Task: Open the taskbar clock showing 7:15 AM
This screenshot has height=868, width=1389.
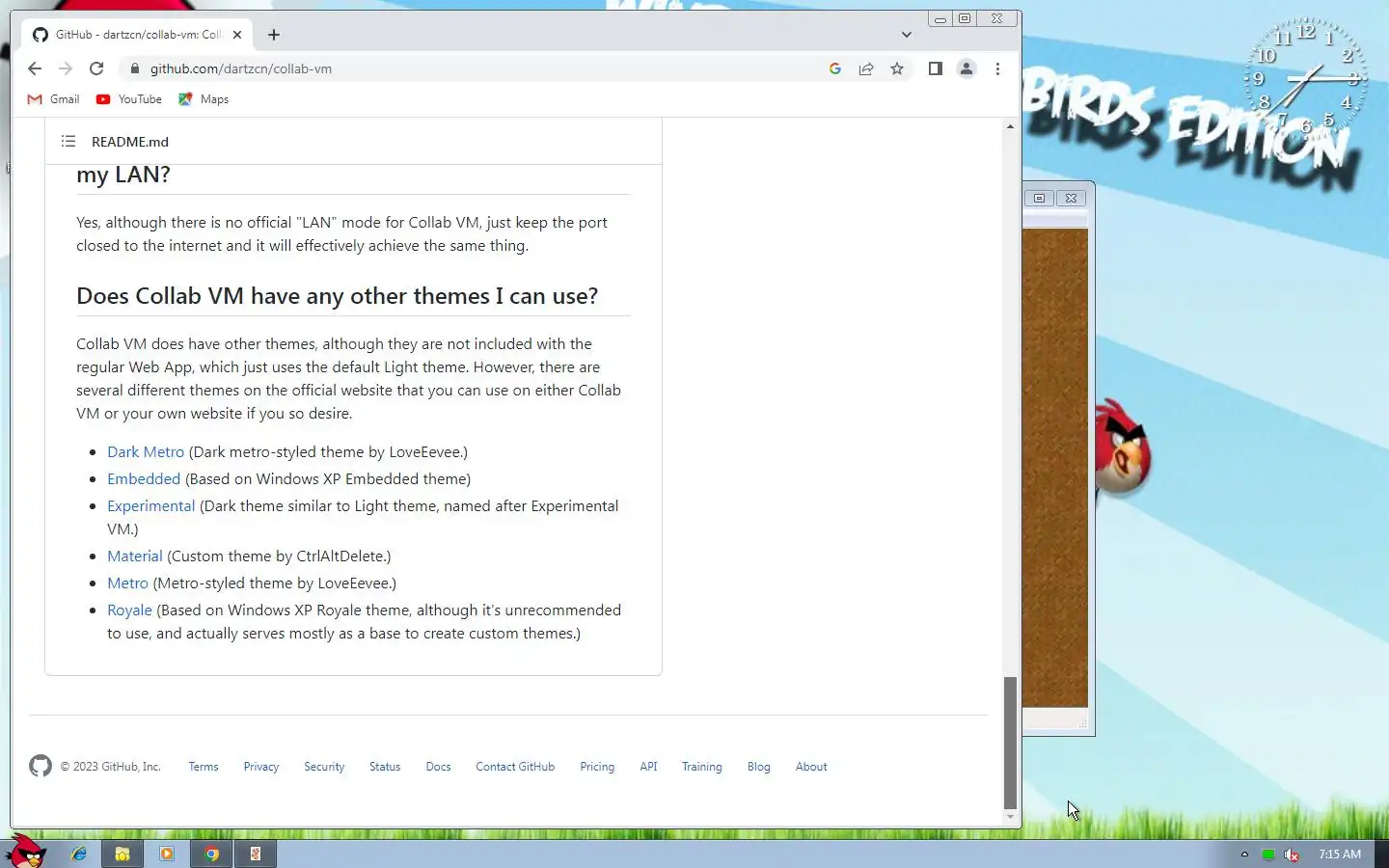Action: click(x=1340, y=854)
